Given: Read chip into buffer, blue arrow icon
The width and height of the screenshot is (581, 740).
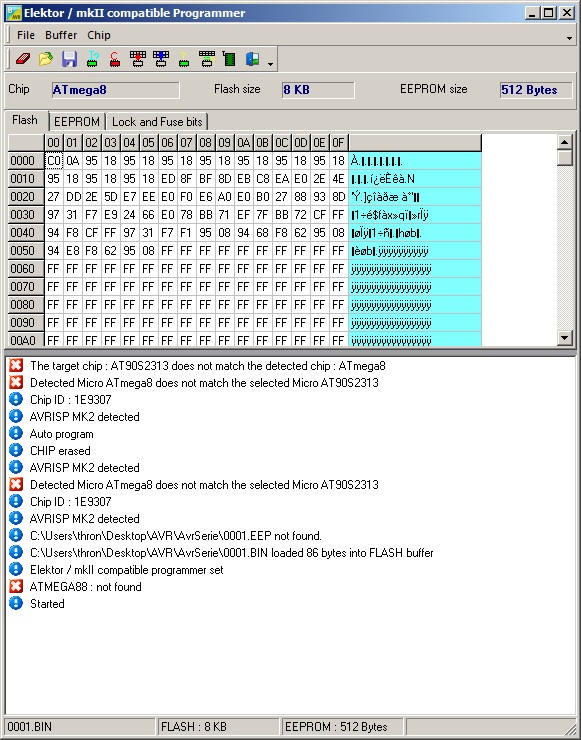Looking at the screenshot, I should pyautogui.click(x=160, y=59).
